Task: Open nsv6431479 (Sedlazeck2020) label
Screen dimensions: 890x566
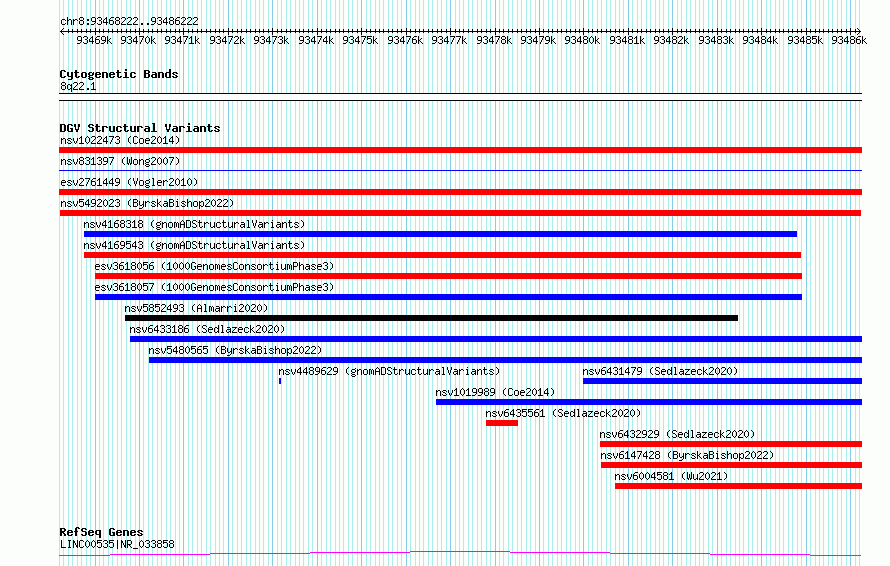Action: click(660, 371)
